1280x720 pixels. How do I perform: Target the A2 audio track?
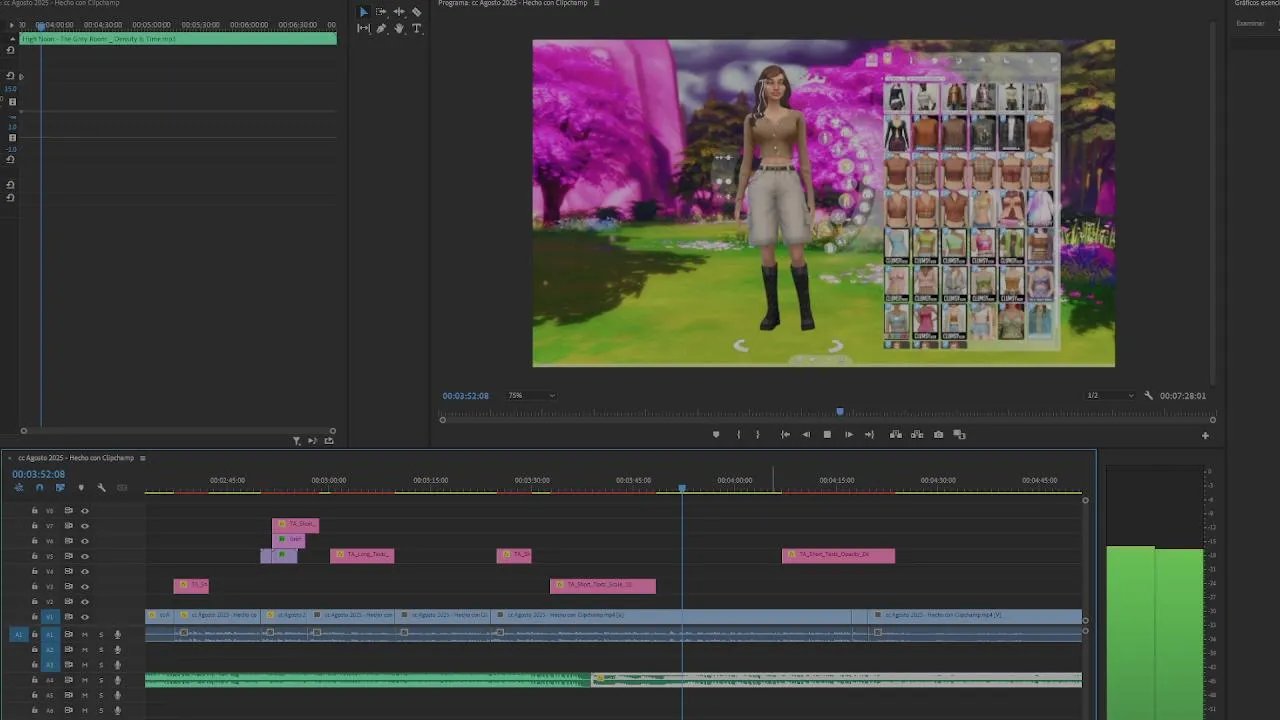(x=50, y=650)
